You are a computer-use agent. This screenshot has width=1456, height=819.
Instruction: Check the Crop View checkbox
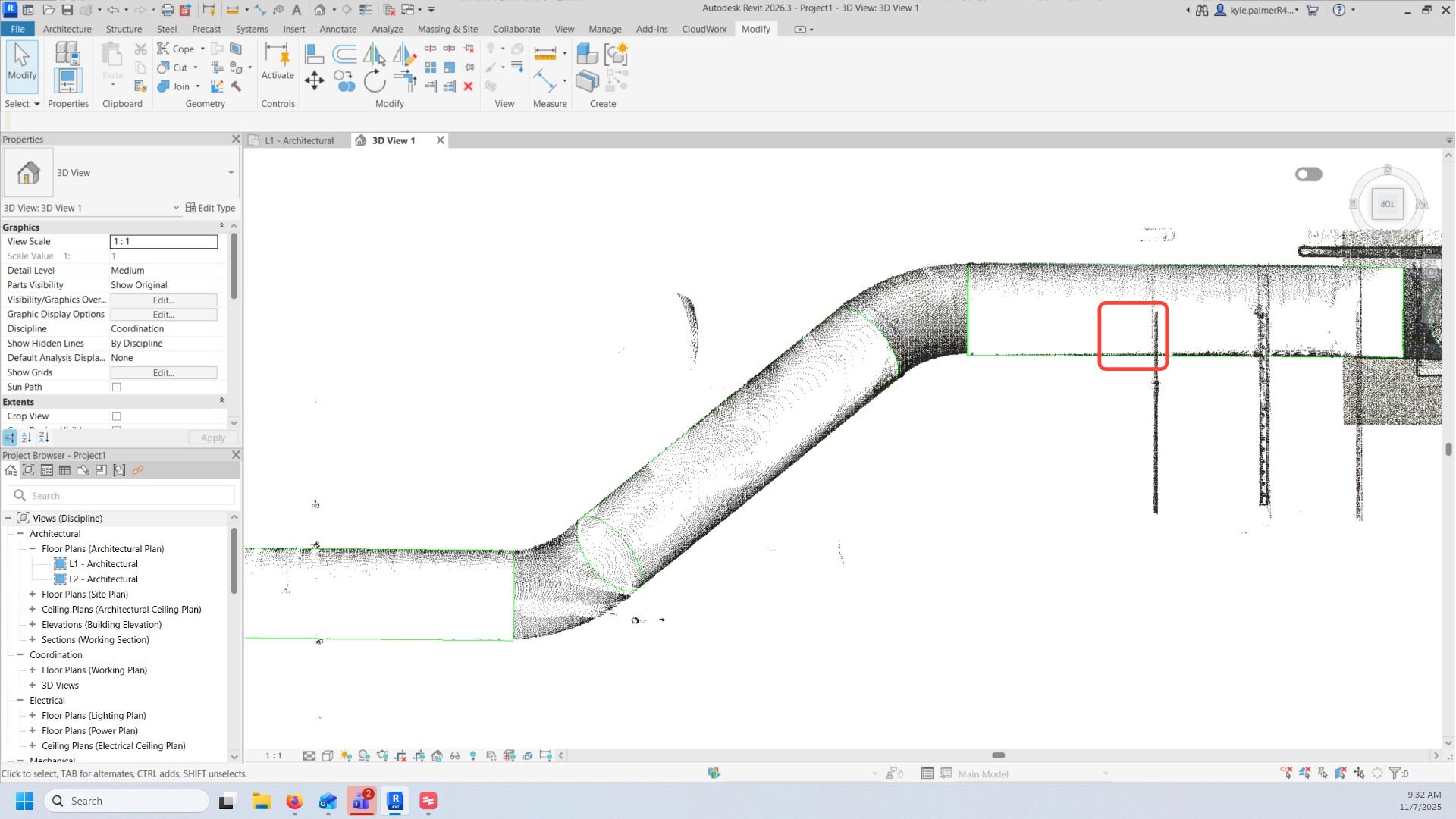pos(117,416)
